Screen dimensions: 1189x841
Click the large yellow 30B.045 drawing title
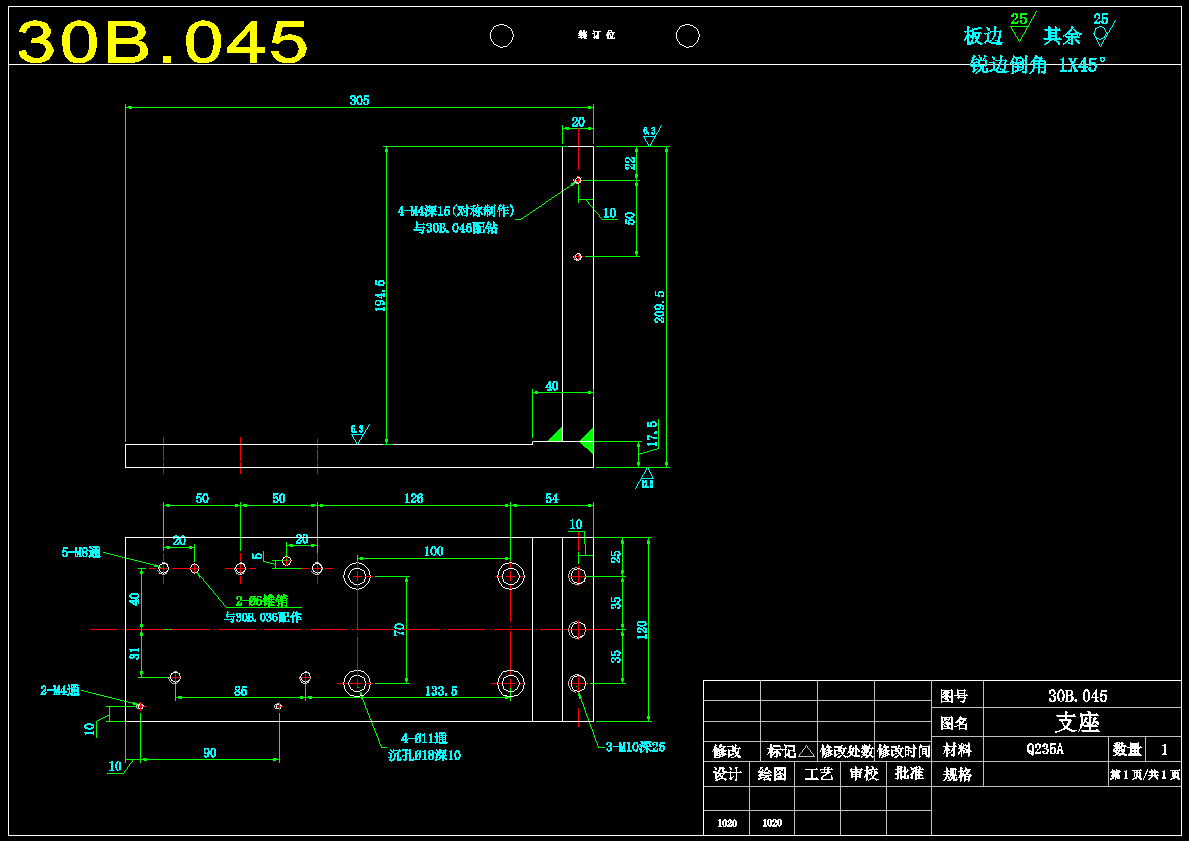click(163, 42)
